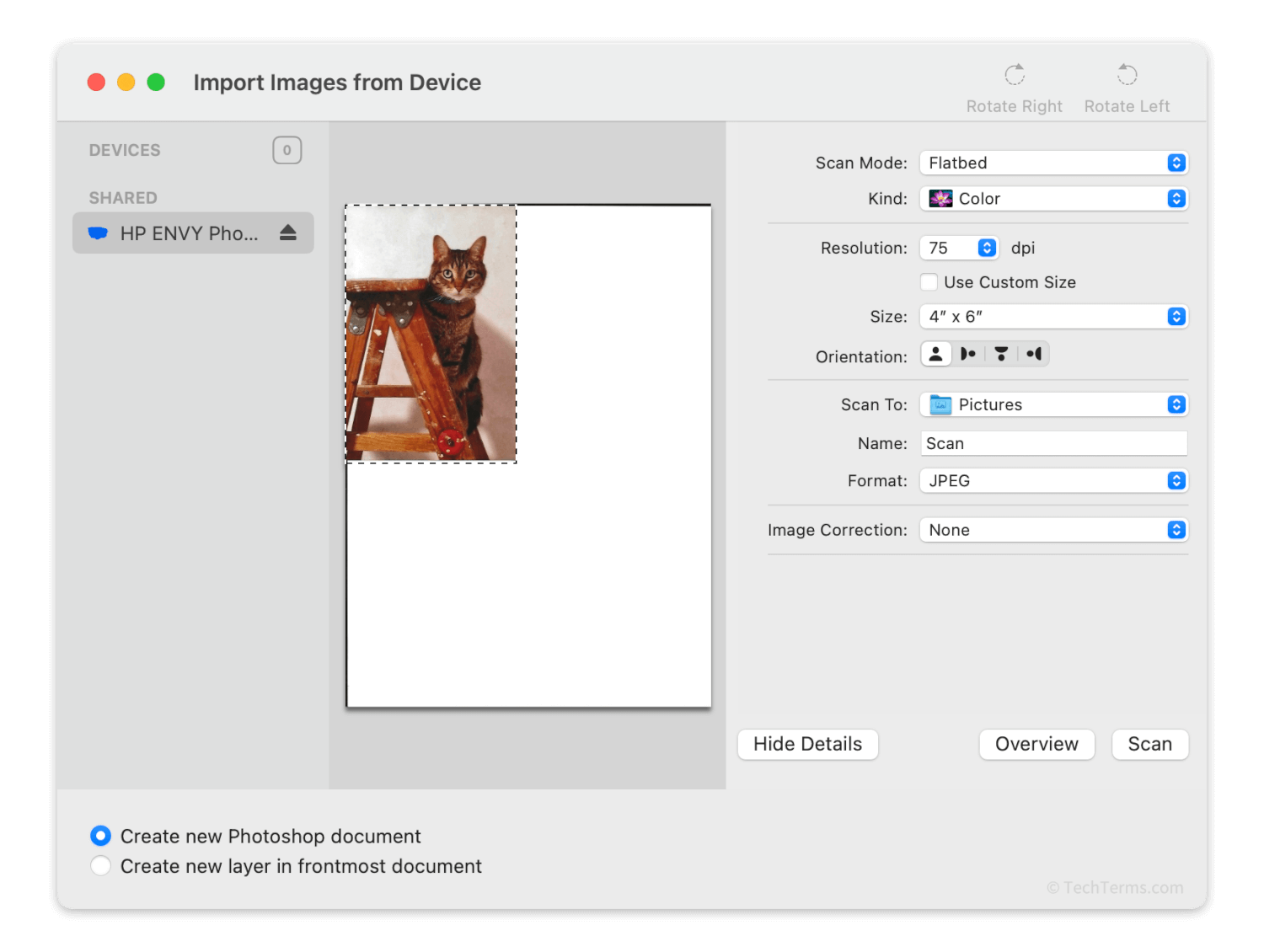Open the Resolution 75 dpi dropdown
Screen dimensions: 1264x952
960,248
